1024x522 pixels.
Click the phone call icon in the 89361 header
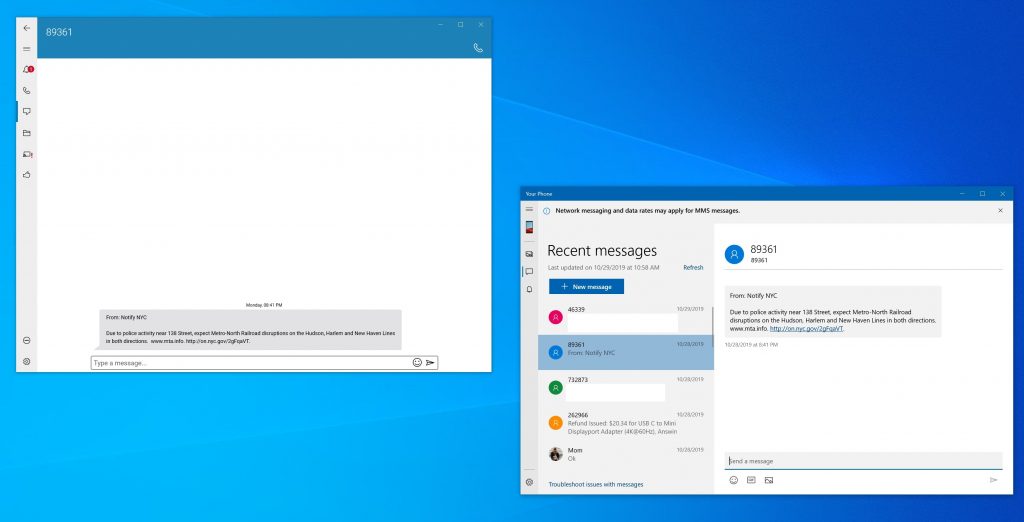tap(478, 47)
